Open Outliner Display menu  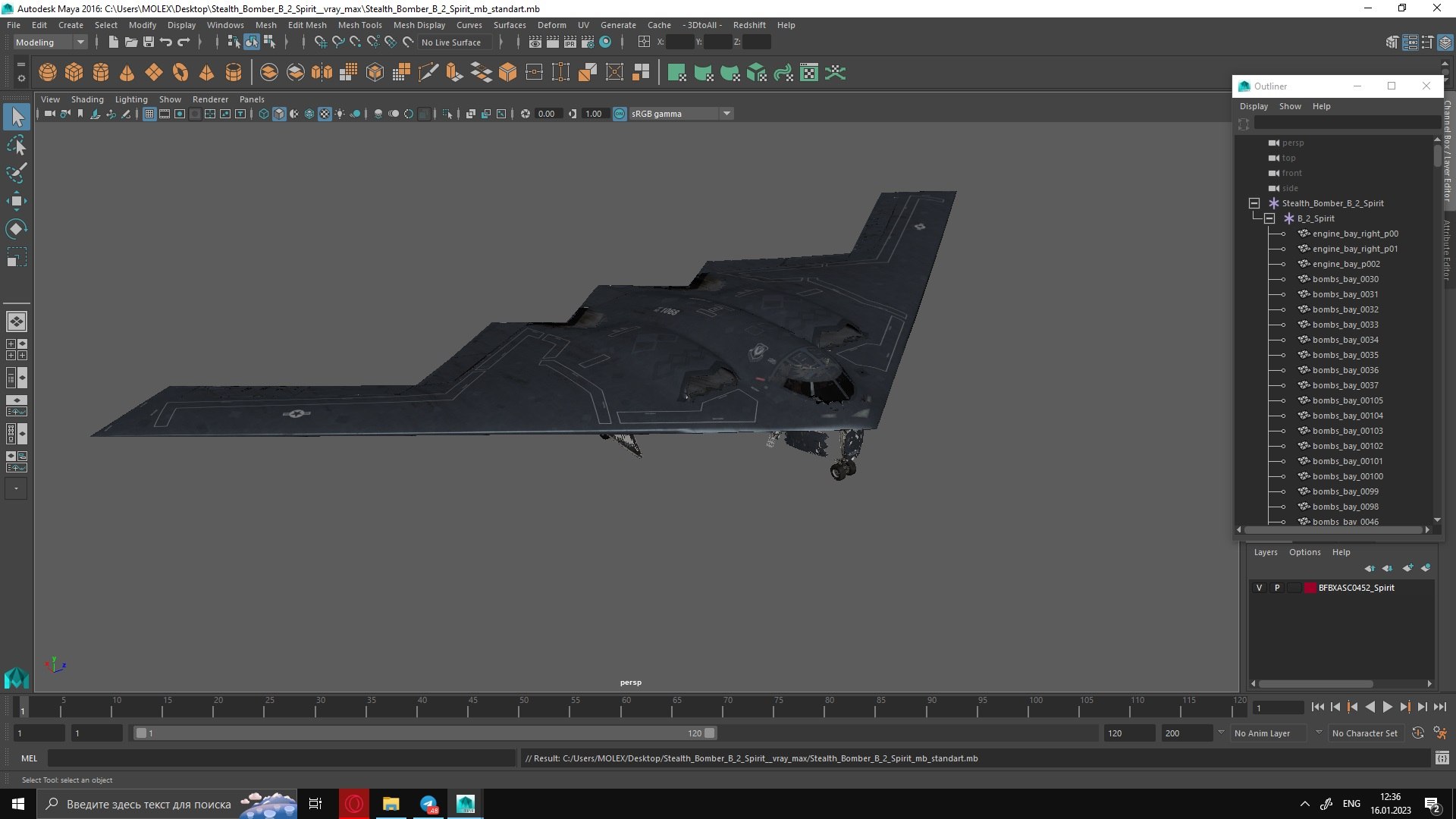point(1254,106)
